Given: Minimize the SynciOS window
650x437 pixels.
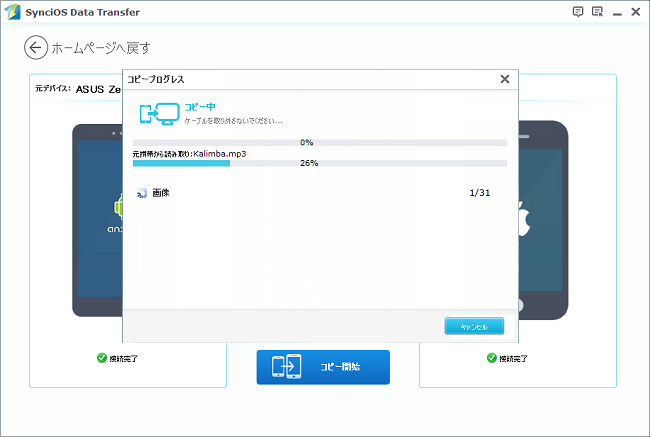Looking at the screenshot, I should [616, 12].
